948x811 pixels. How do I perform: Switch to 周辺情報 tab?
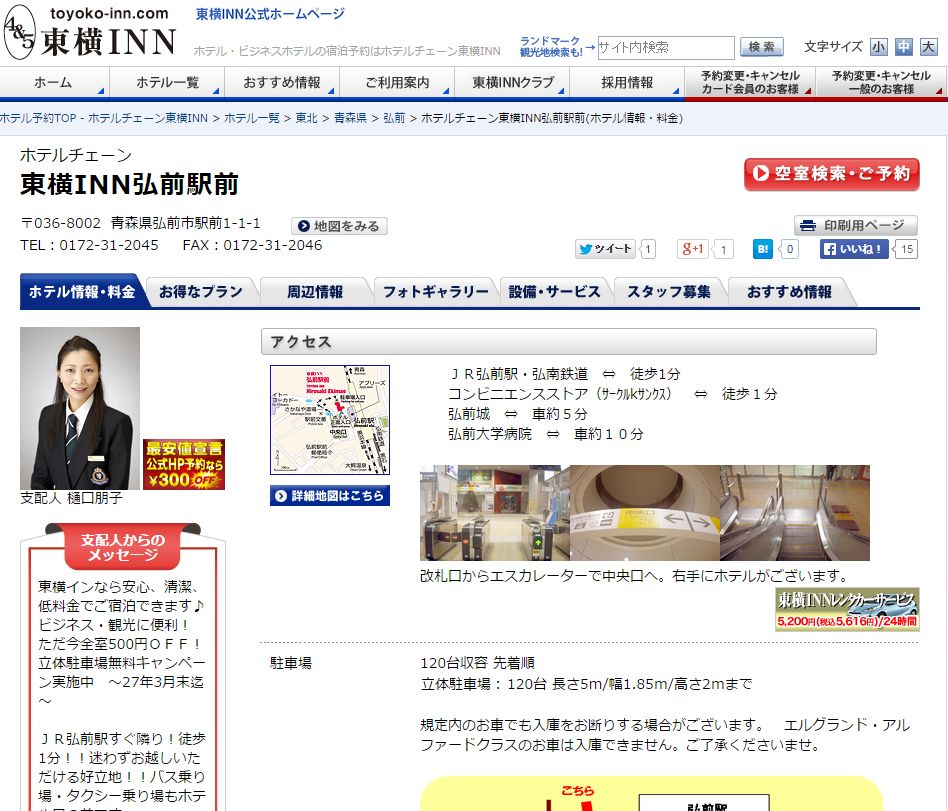tap(314, 292)
